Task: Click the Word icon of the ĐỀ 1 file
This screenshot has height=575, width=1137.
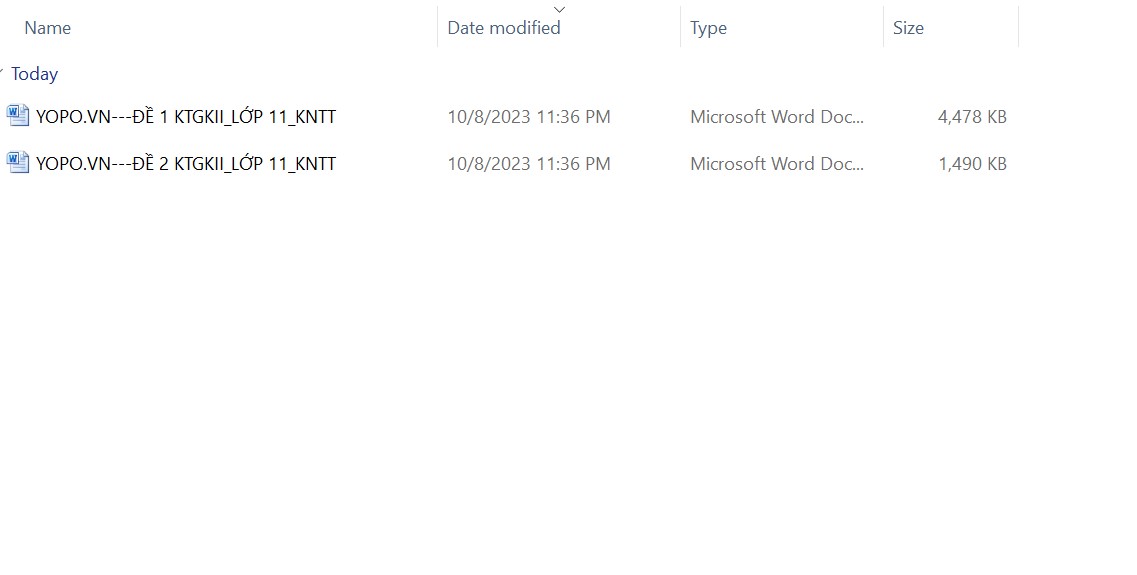Action: pos(18,115)
